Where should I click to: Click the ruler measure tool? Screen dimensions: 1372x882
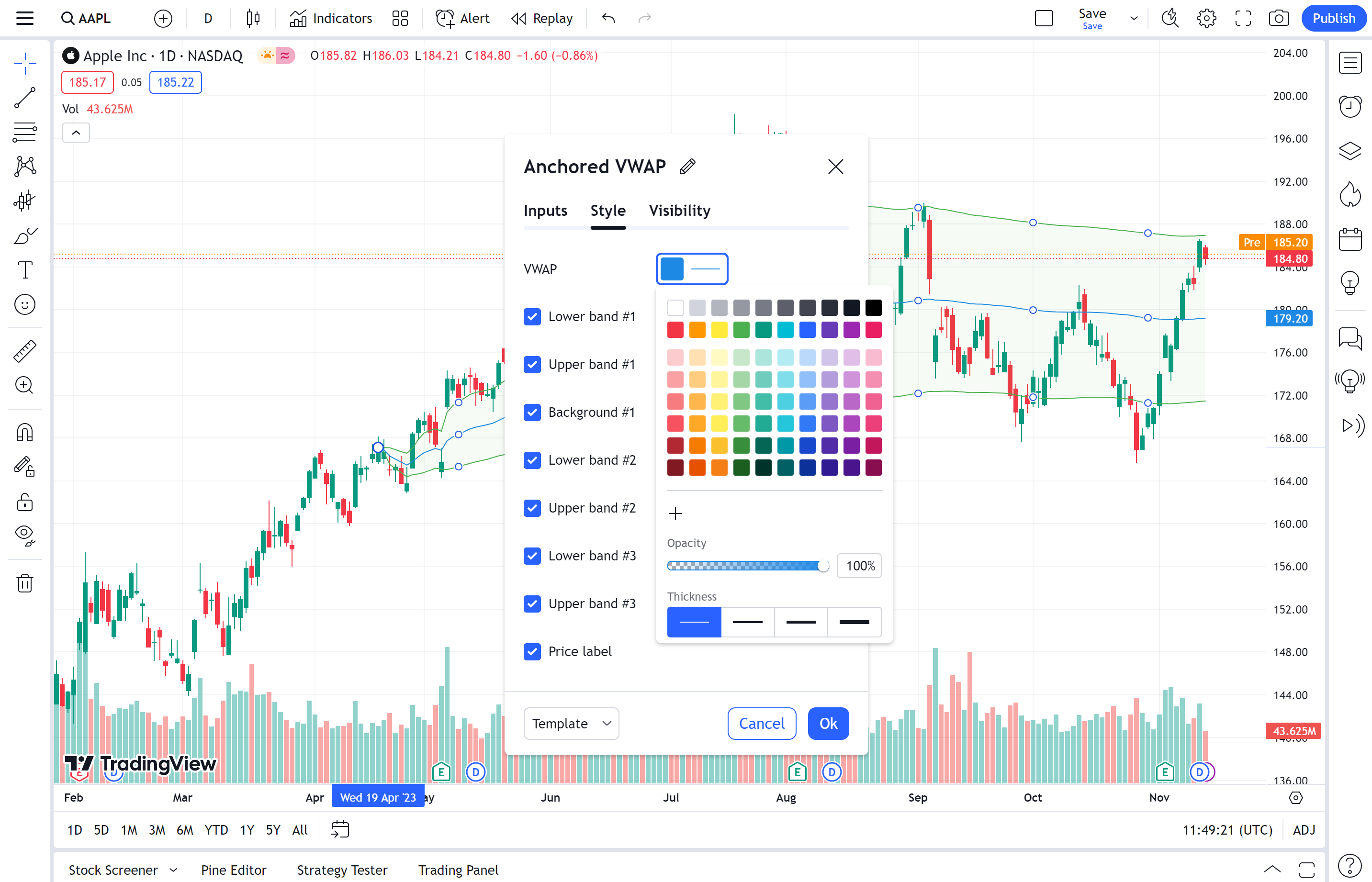(24, 351)
